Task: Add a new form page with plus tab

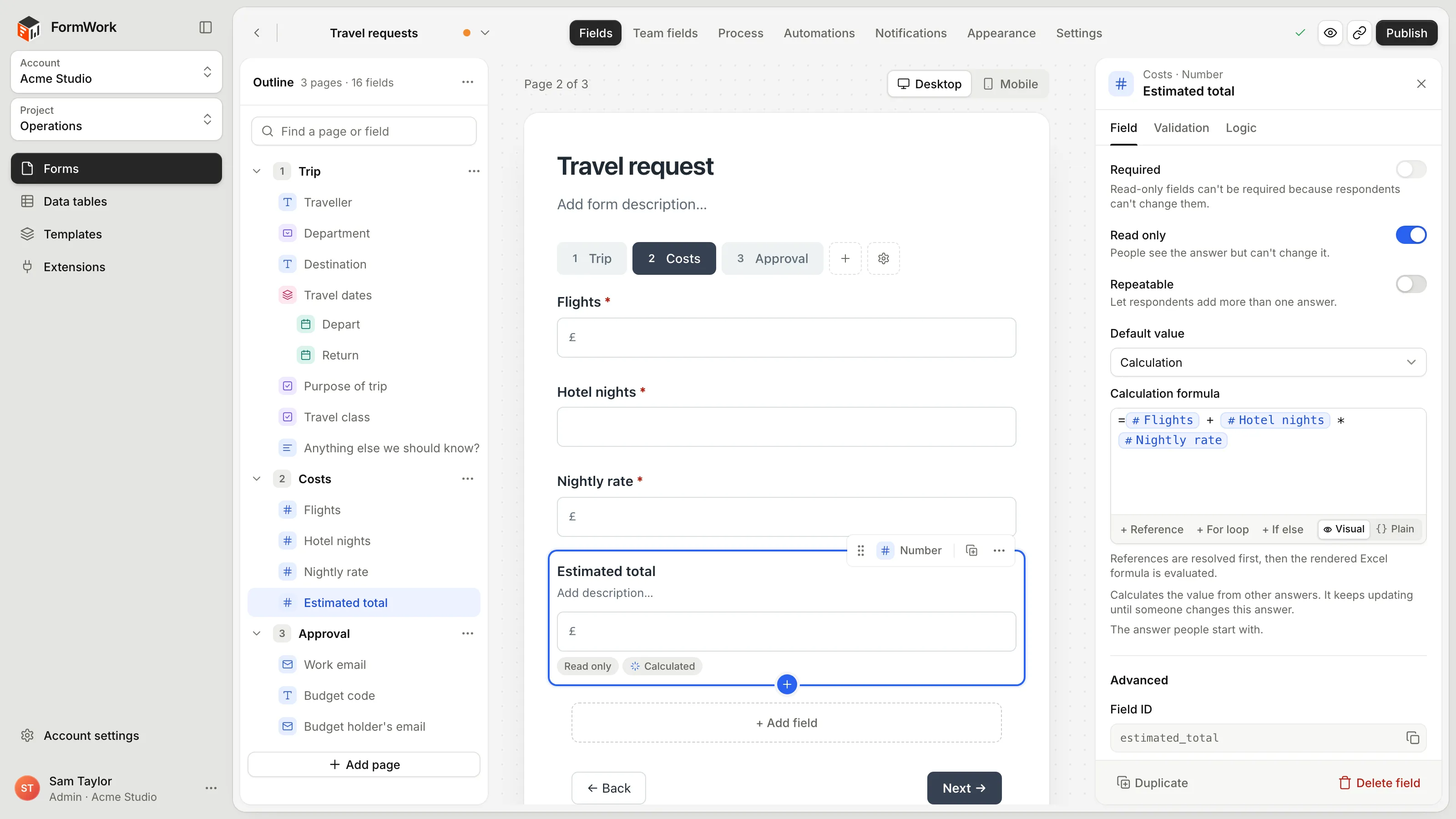Action: pos(845,258)
